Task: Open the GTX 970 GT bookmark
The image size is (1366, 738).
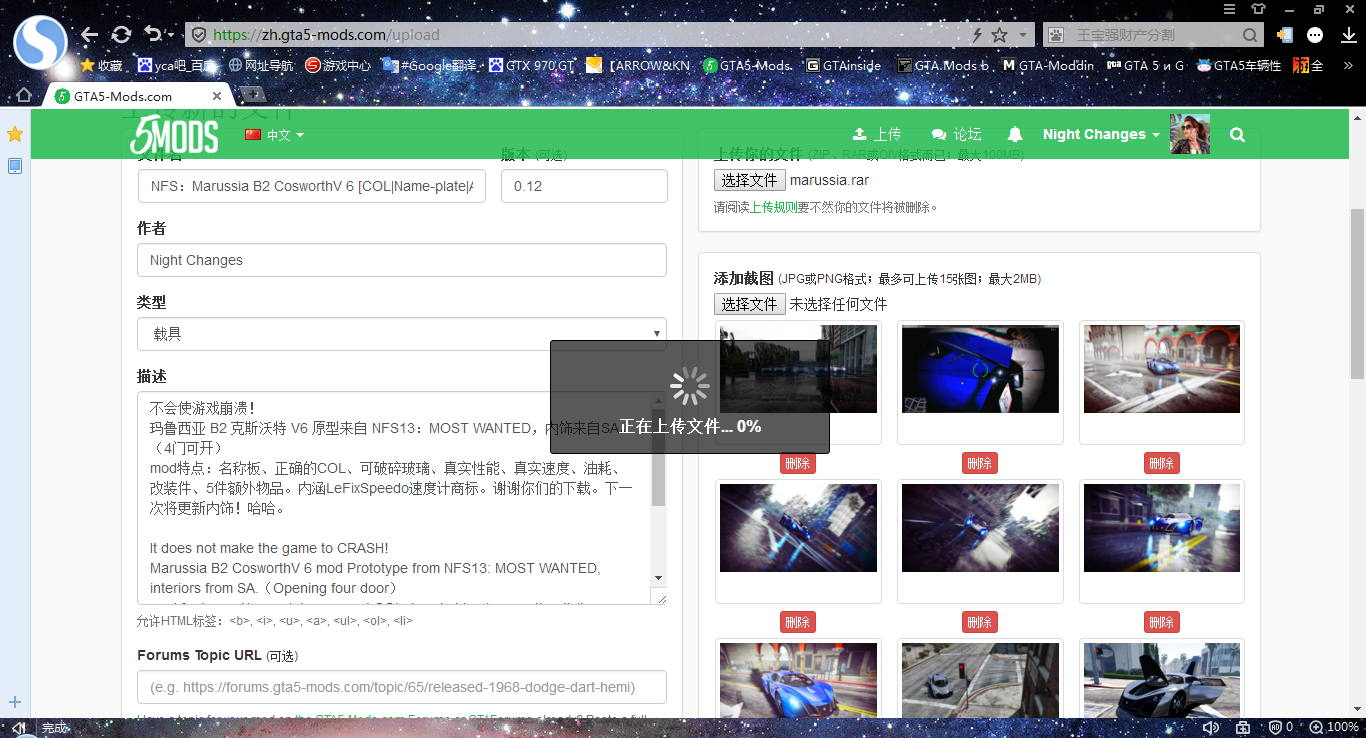Action: point(531,66)
